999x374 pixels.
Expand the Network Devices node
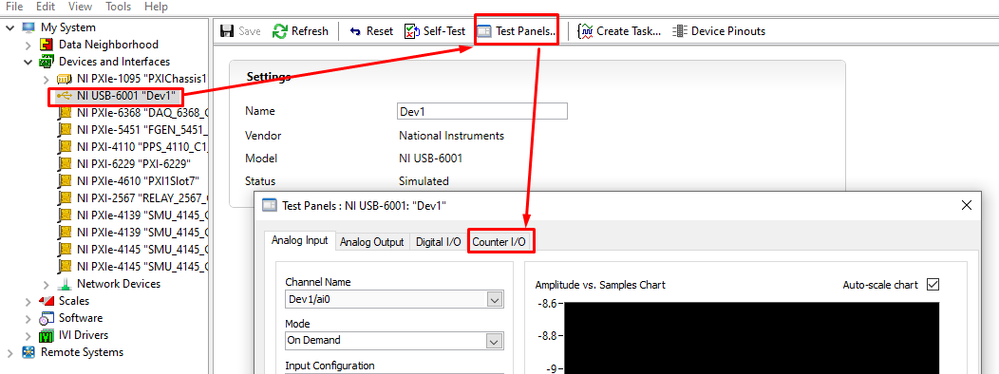[46, 284]
